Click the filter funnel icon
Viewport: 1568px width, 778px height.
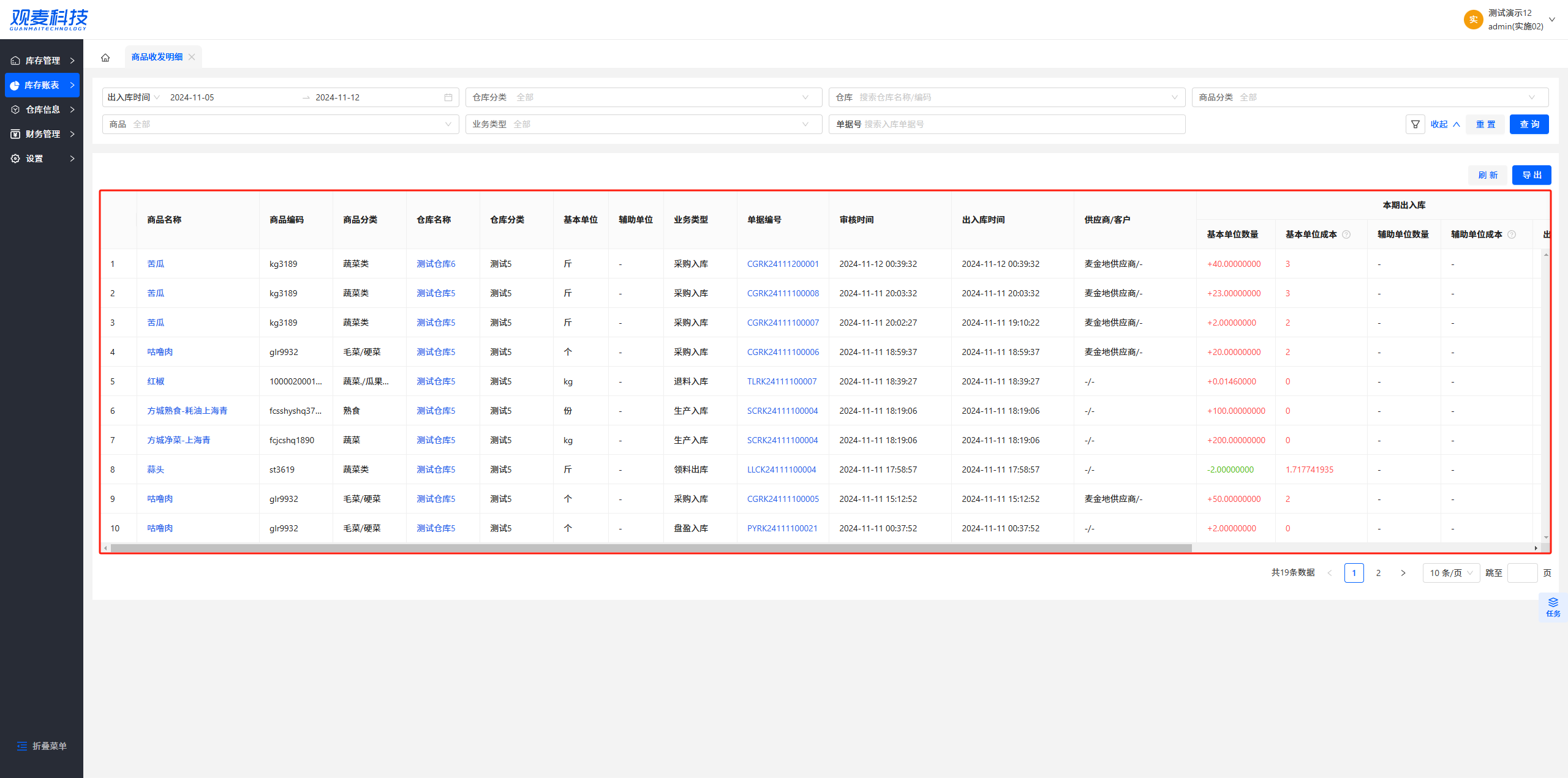[1415, 124]
